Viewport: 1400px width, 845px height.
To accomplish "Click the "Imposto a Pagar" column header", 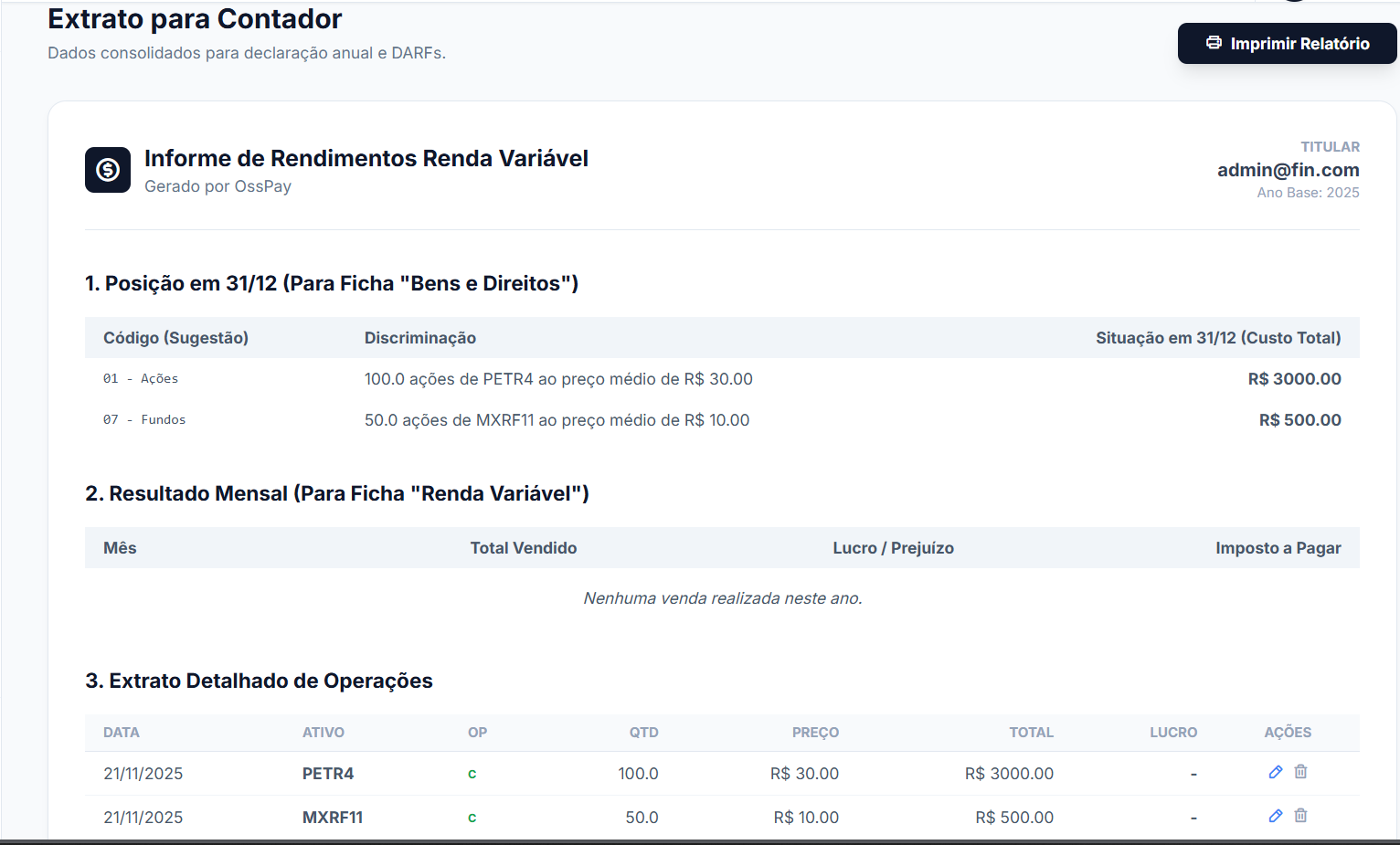I will (x=1278, y=548).
